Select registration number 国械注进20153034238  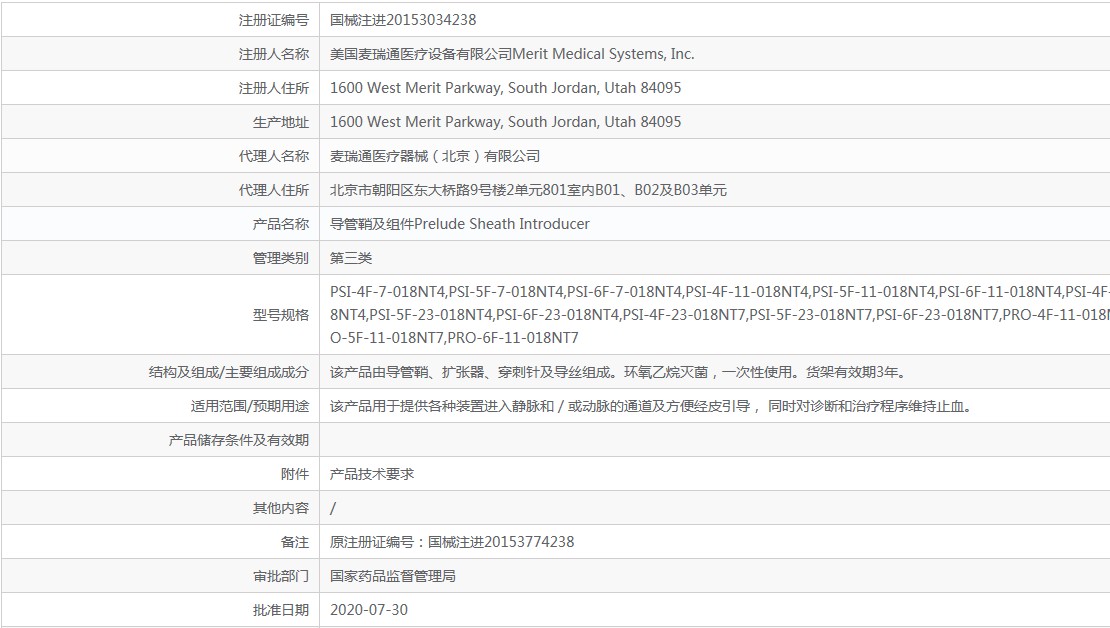pyautogui.click(x=403, y=20)
